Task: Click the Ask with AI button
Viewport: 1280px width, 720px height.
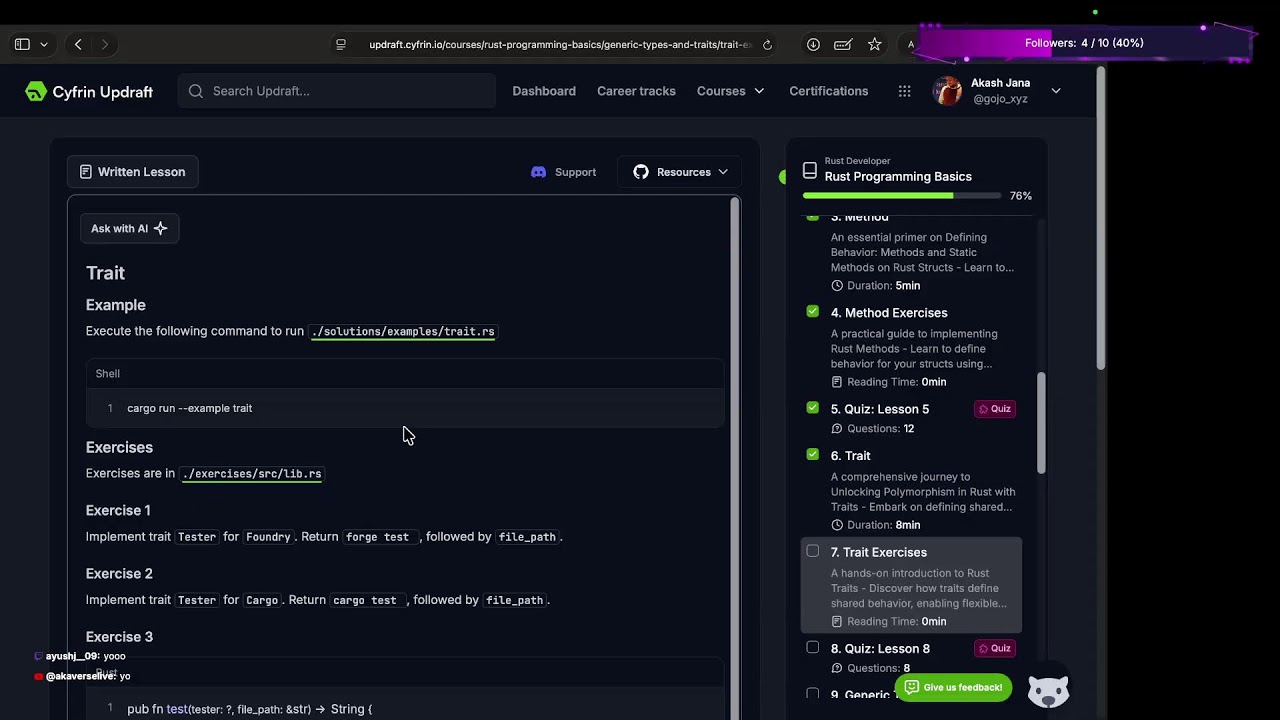Action: point(129,229)
